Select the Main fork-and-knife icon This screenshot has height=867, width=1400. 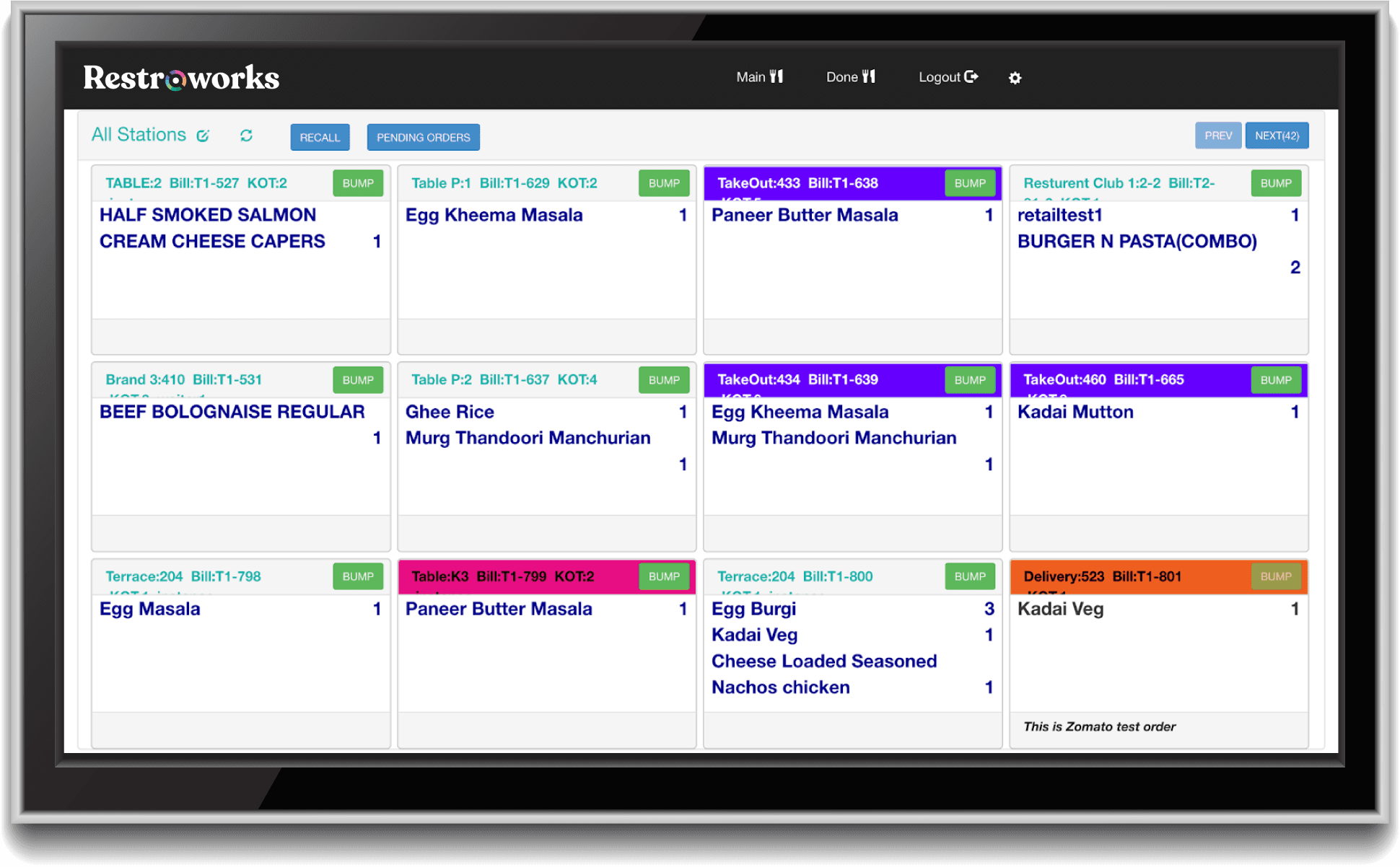click(x=776, y=76)
